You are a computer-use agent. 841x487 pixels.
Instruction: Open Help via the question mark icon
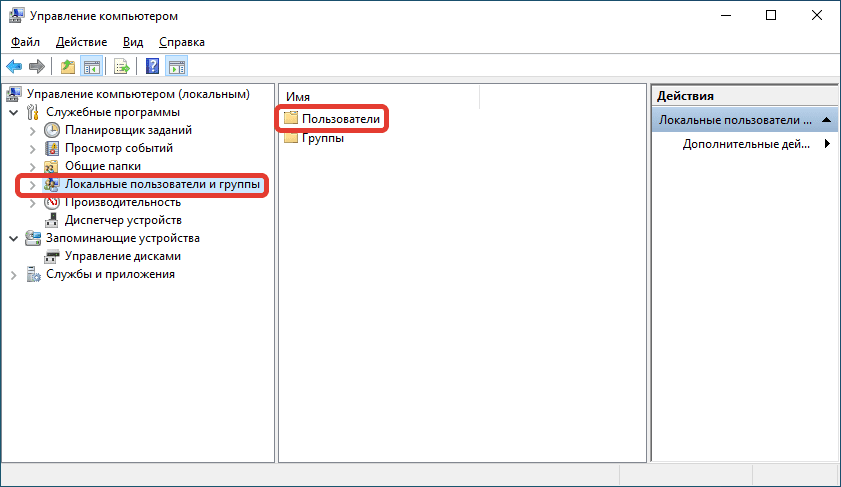pos(152,67)
